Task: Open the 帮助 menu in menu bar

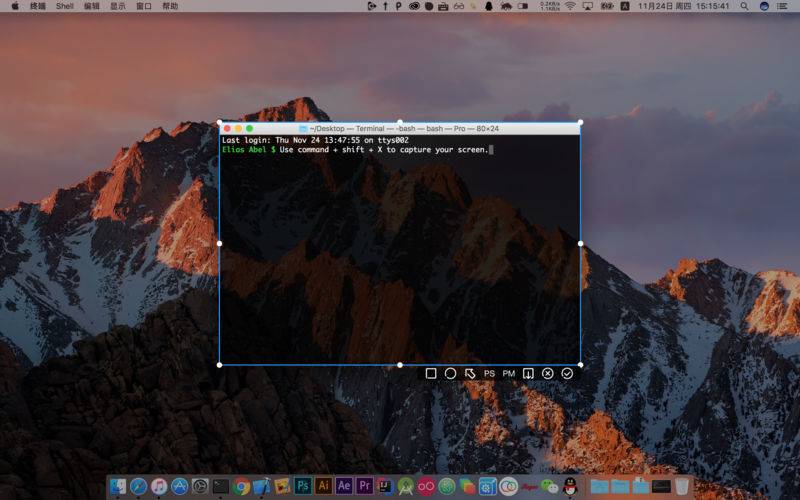Action: (x=170, y=6)
